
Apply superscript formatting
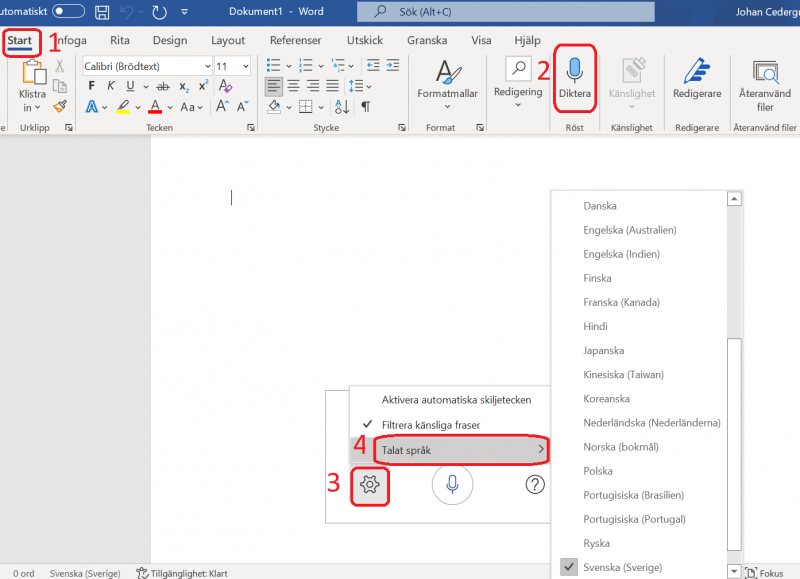pos(203,86)
